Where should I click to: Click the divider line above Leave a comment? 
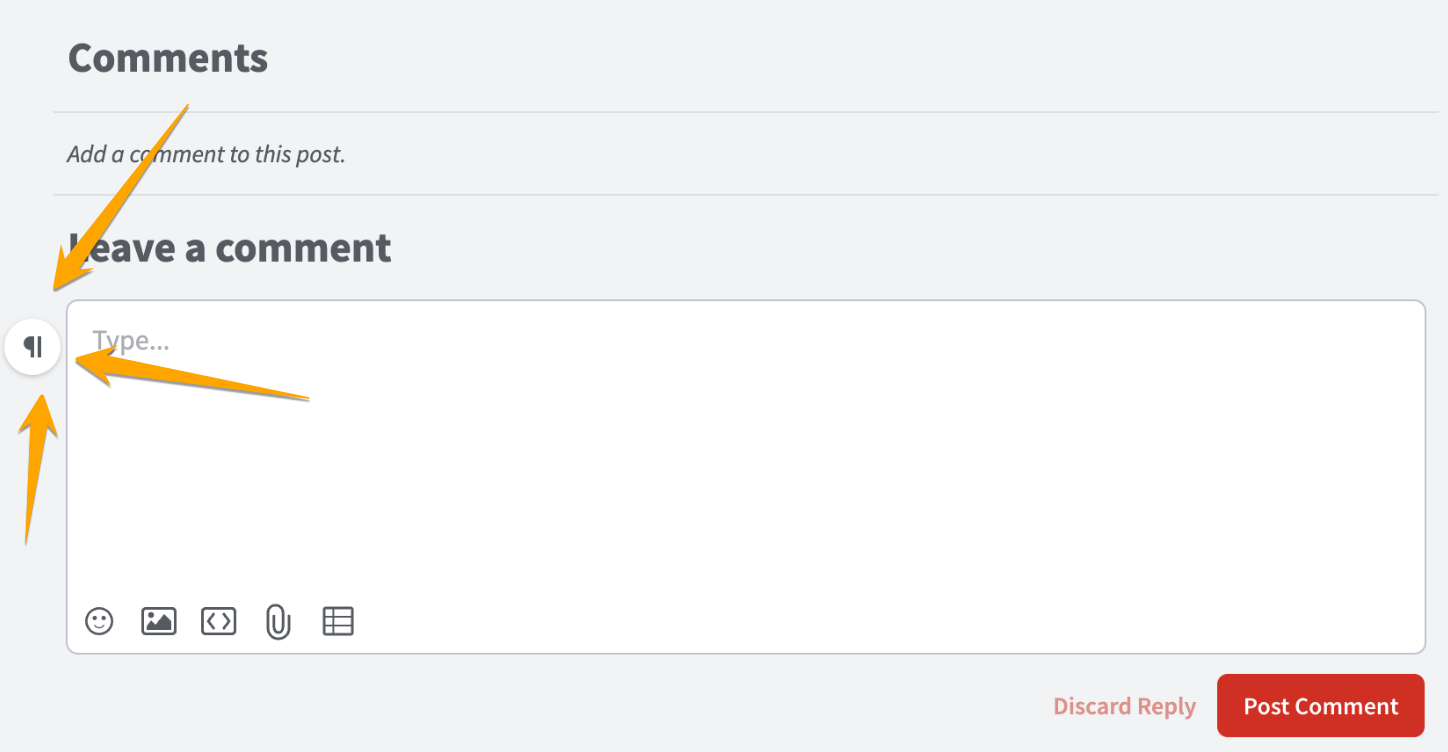coord(750,194)
